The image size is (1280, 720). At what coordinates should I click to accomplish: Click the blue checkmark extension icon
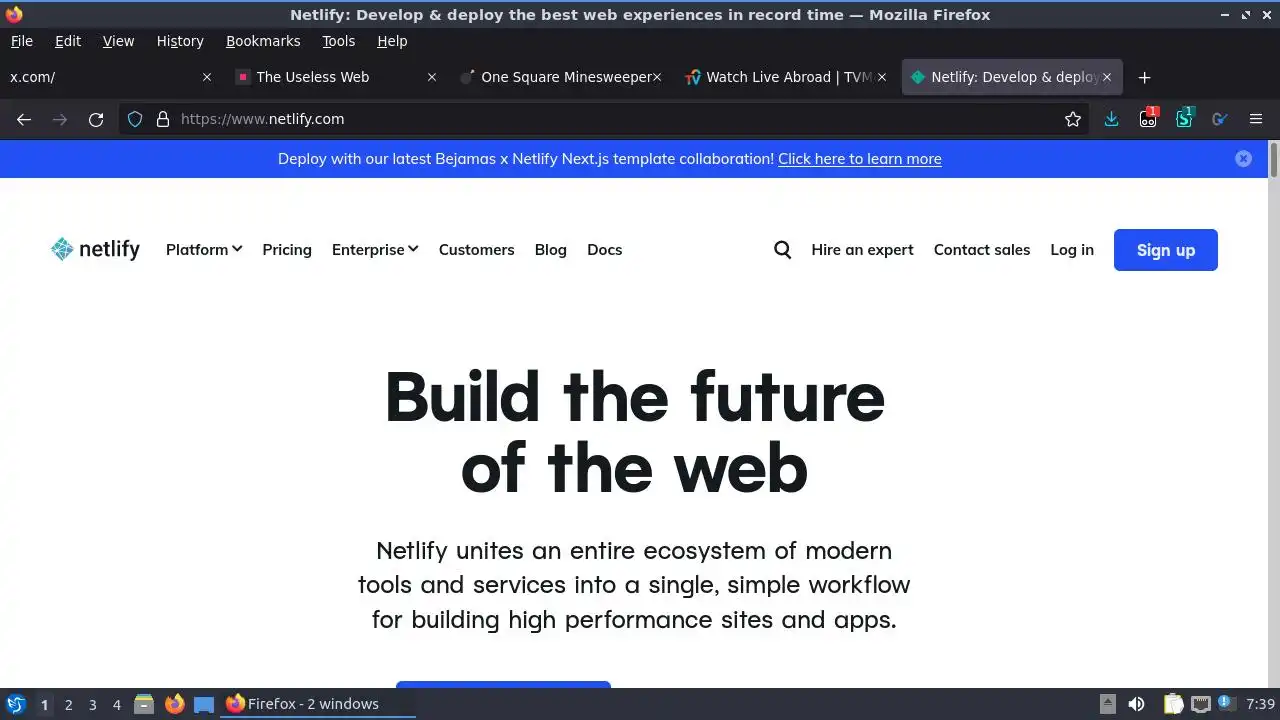[1219, 119]
